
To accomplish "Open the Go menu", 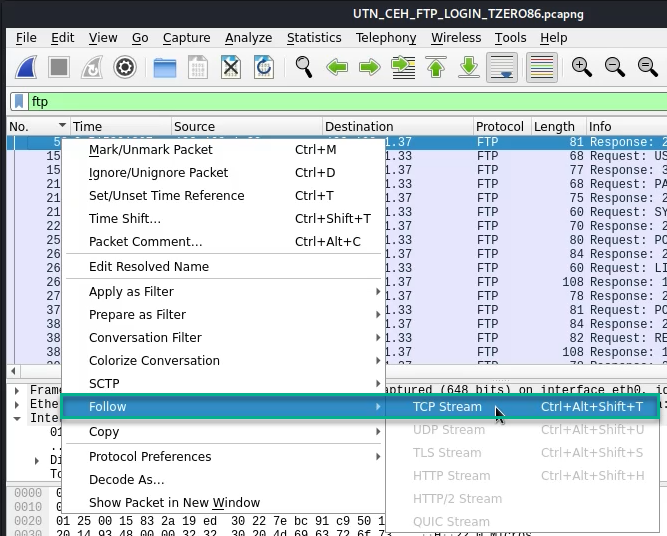I will coord(140,38).
